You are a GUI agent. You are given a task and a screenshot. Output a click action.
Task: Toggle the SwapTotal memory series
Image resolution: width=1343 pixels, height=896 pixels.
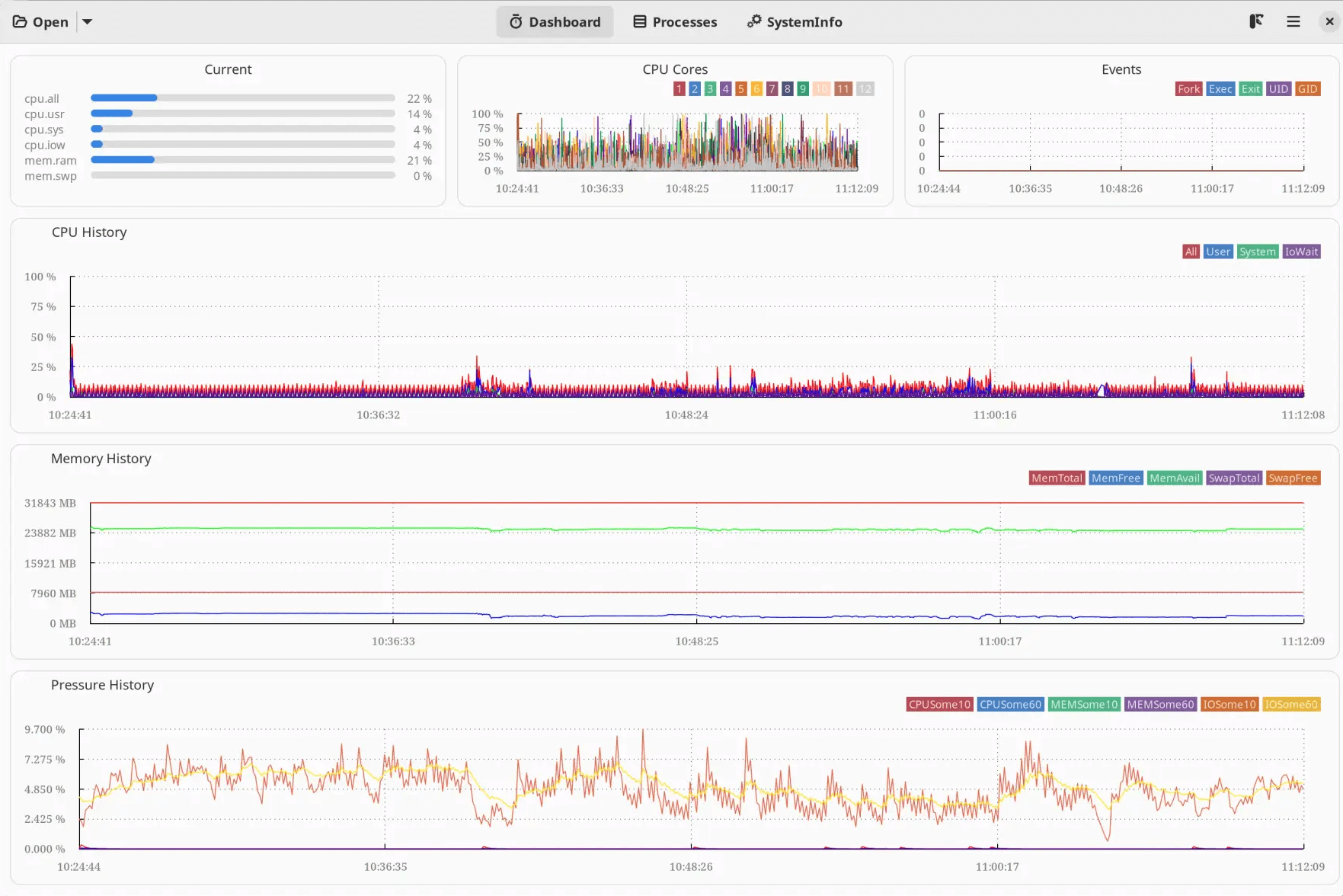[1234, 478]
